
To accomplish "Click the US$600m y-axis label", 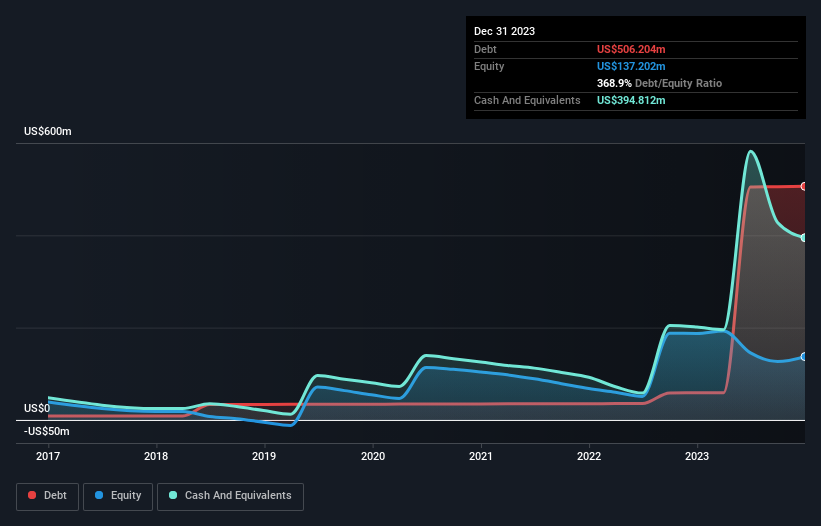I will [x=48, y=131].
